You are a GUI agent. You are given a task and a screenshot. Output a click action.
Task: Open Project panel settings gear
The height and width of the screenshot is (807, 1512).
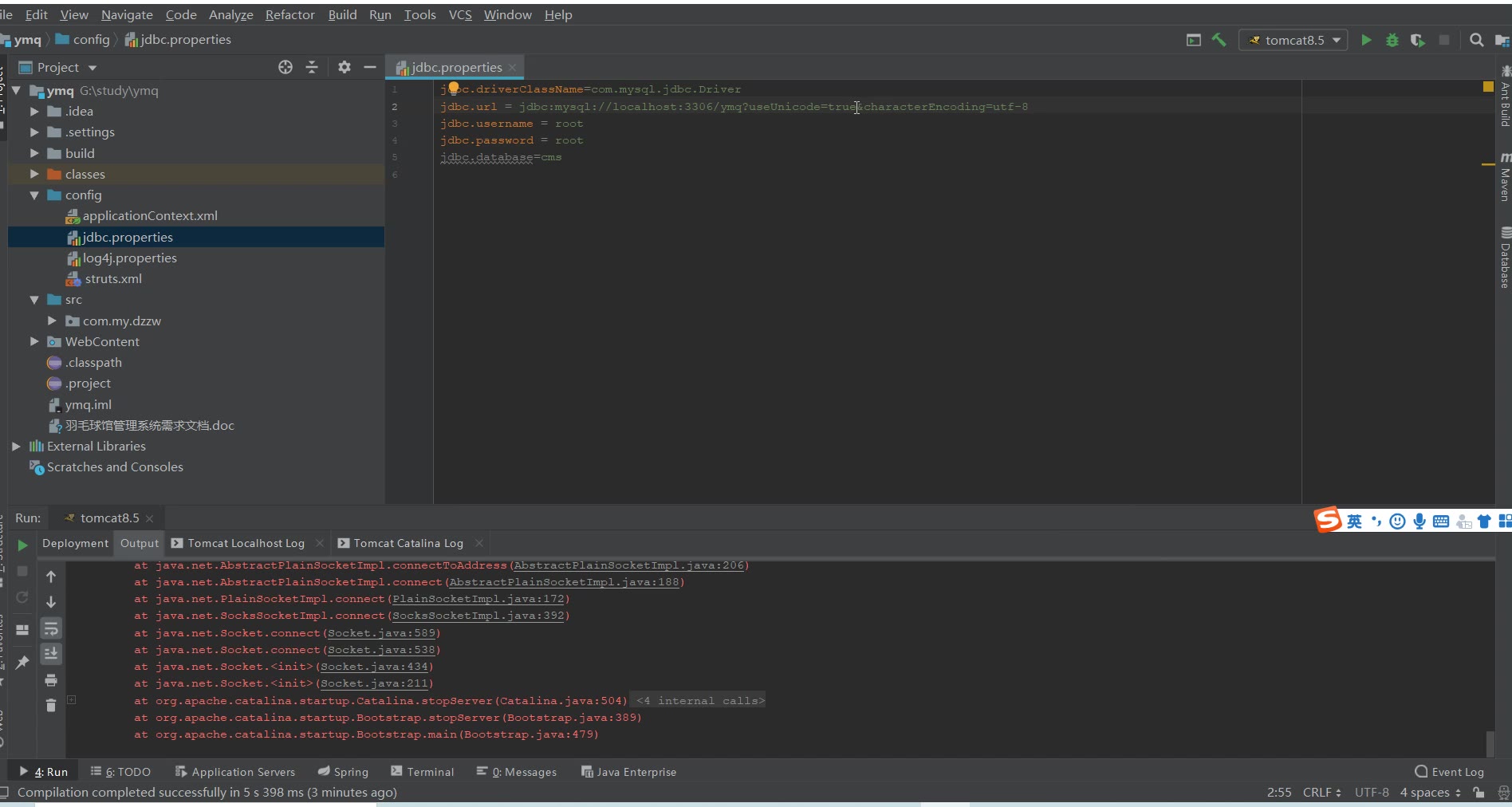pos(344,68)
